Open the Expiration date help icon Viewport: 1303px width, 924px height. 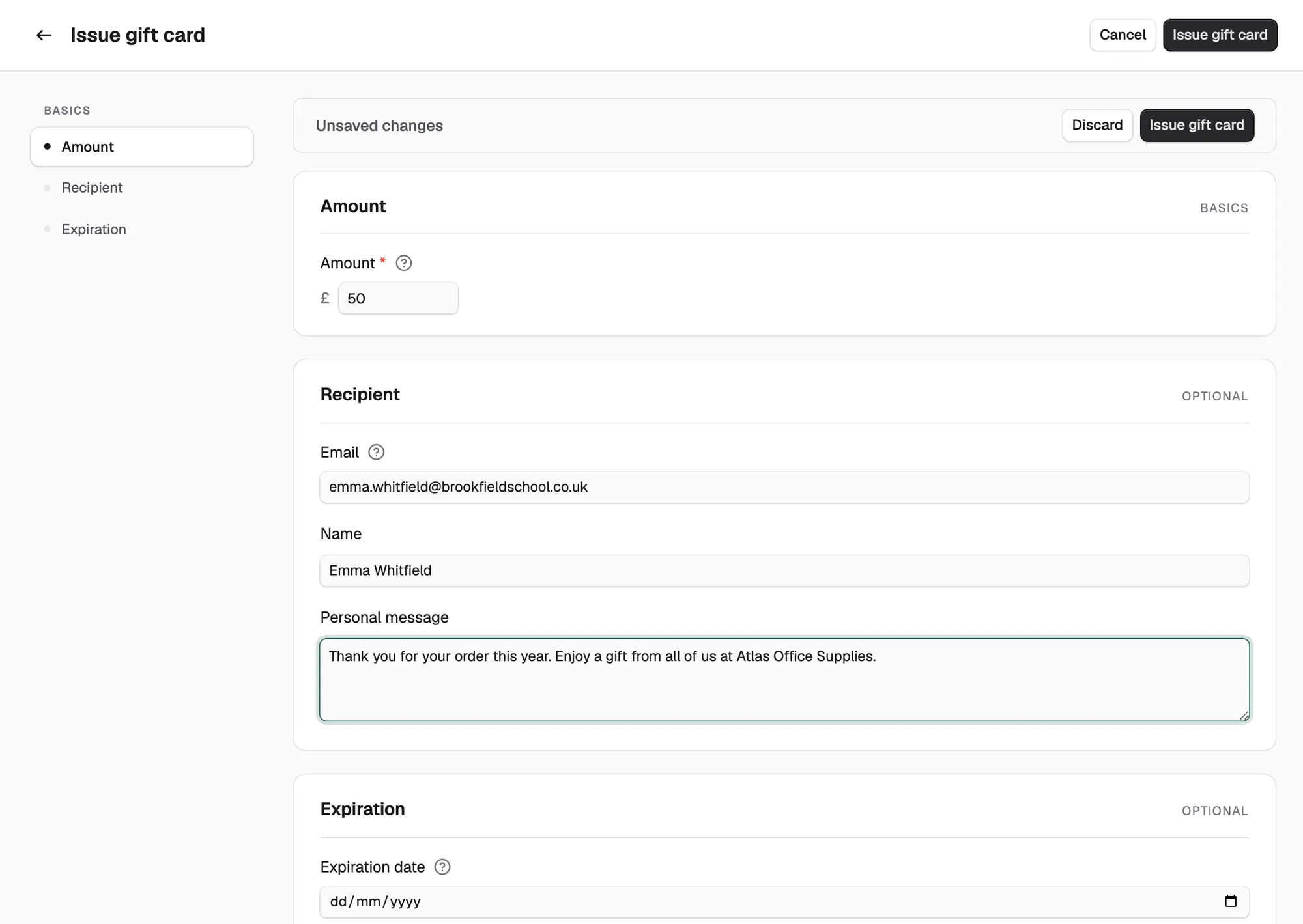pos(442,867)
